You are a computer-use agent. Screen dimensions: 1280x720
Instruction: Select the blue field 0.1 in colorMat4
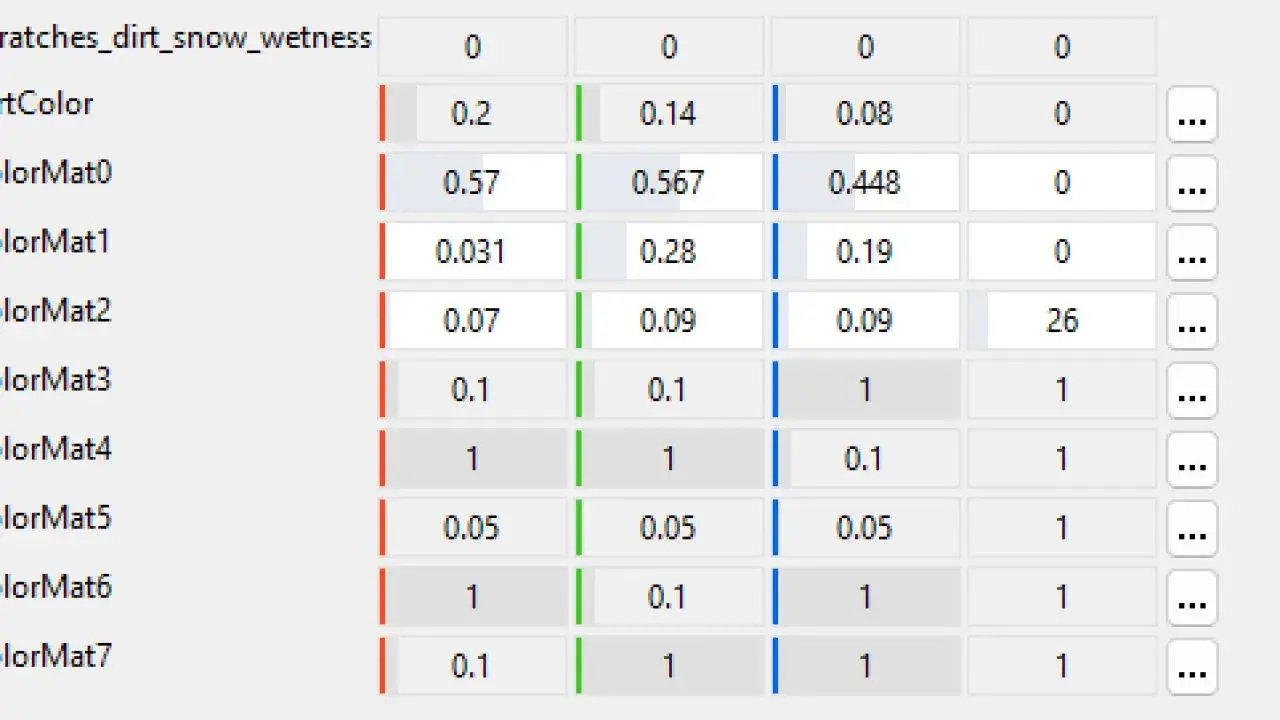click(865, 459)
